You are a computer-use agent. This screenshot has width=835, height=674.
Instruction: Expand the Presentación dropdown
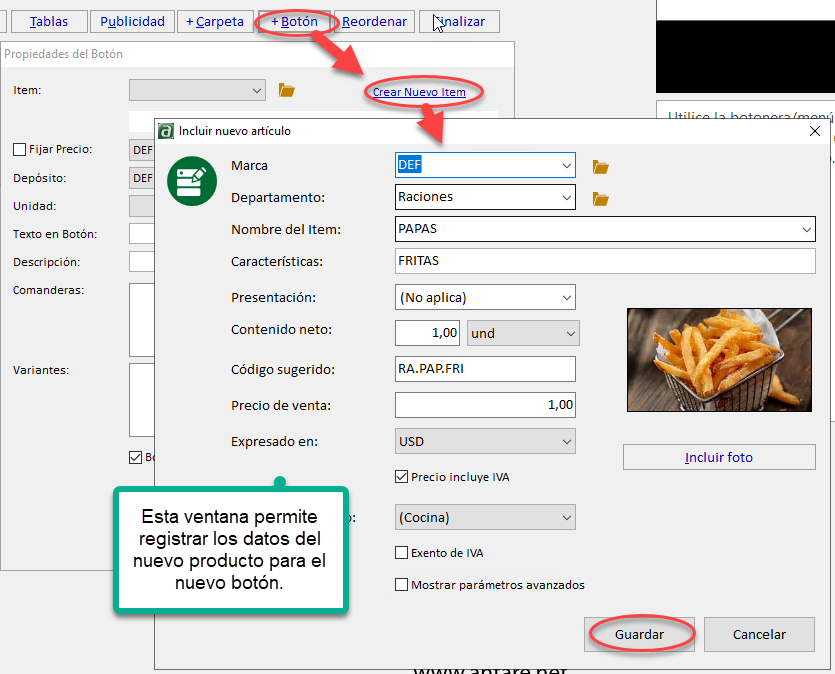point(566,297)
